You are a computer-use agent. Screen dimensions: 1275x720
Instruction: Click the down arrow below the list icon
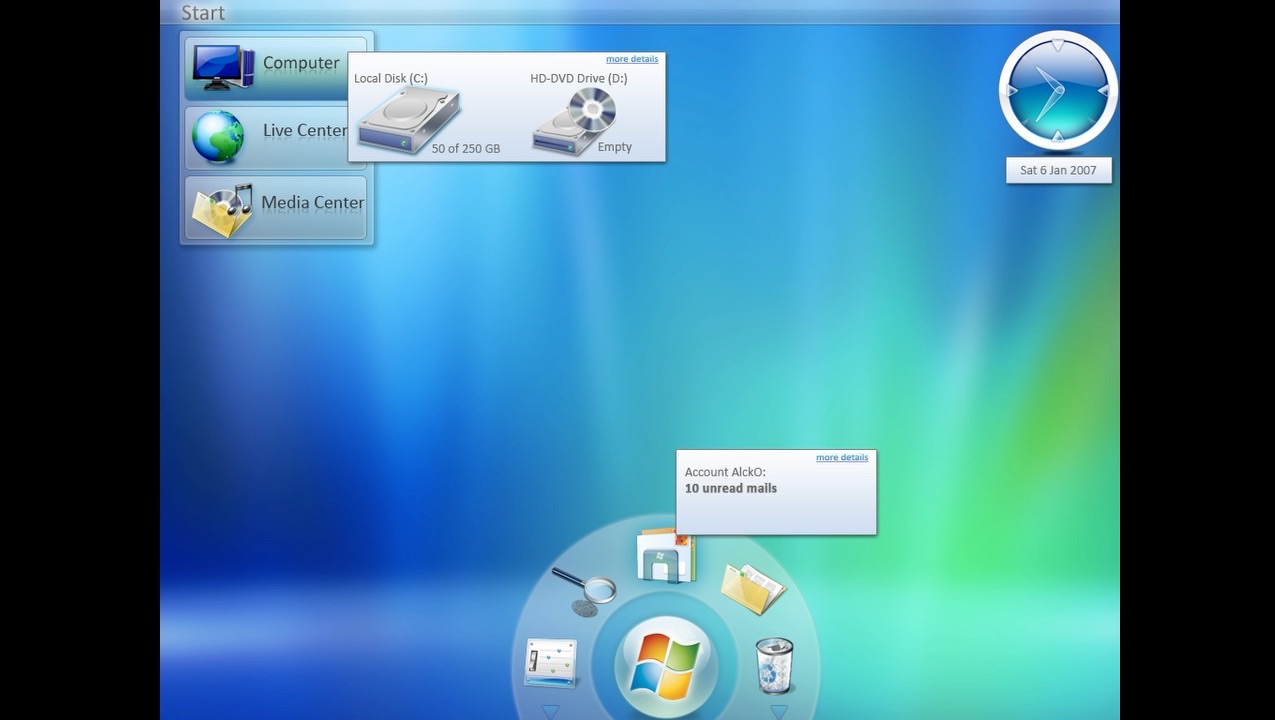click(550, 712)
